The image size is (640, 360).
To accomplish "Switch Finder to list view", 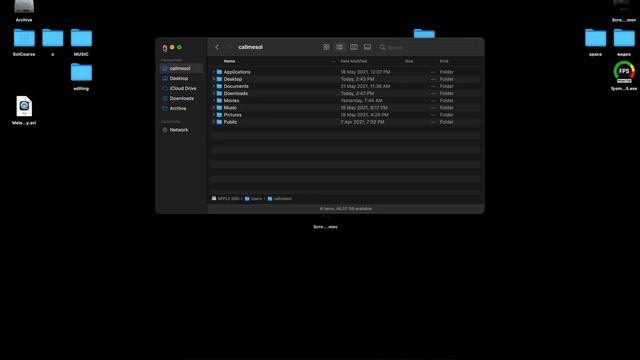I will tap(339, 47).
